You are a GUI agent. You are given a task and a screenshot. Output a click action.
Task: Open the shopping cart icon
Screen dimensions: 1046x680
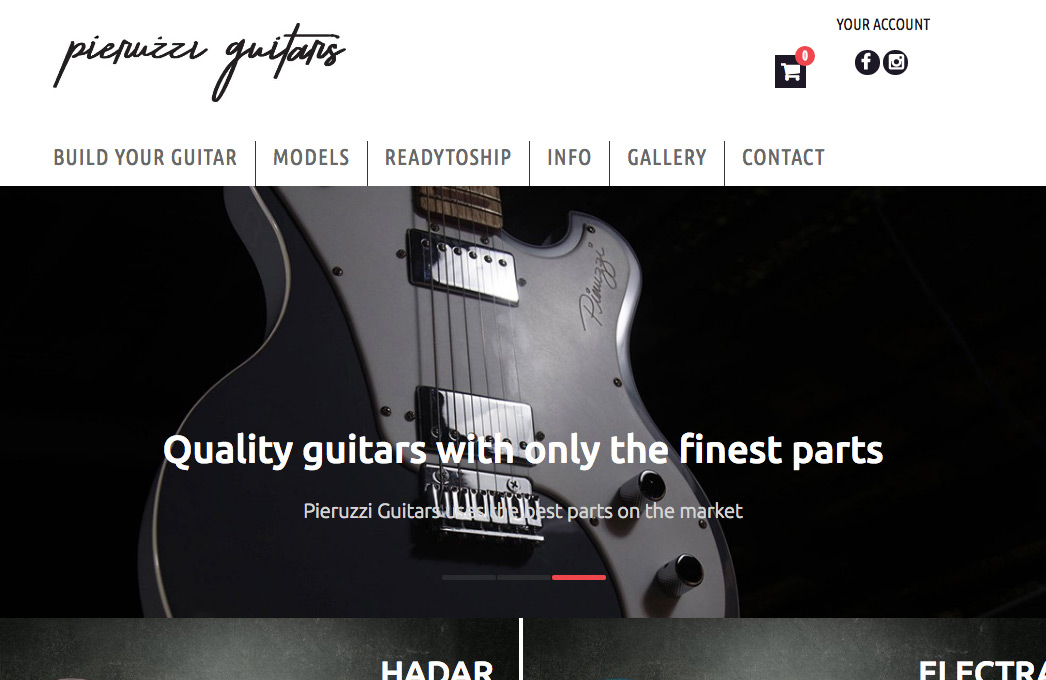(x=790, y=71)
